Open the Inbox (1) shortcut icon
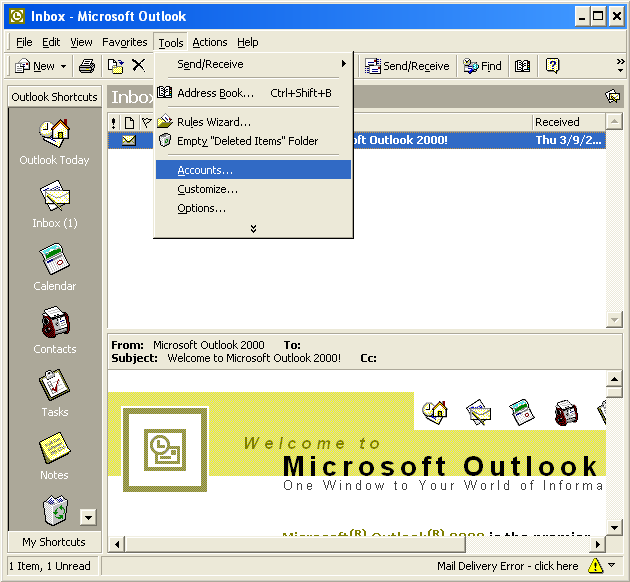Viewport: 630px width, 582px height. click(x=54, y=196)
